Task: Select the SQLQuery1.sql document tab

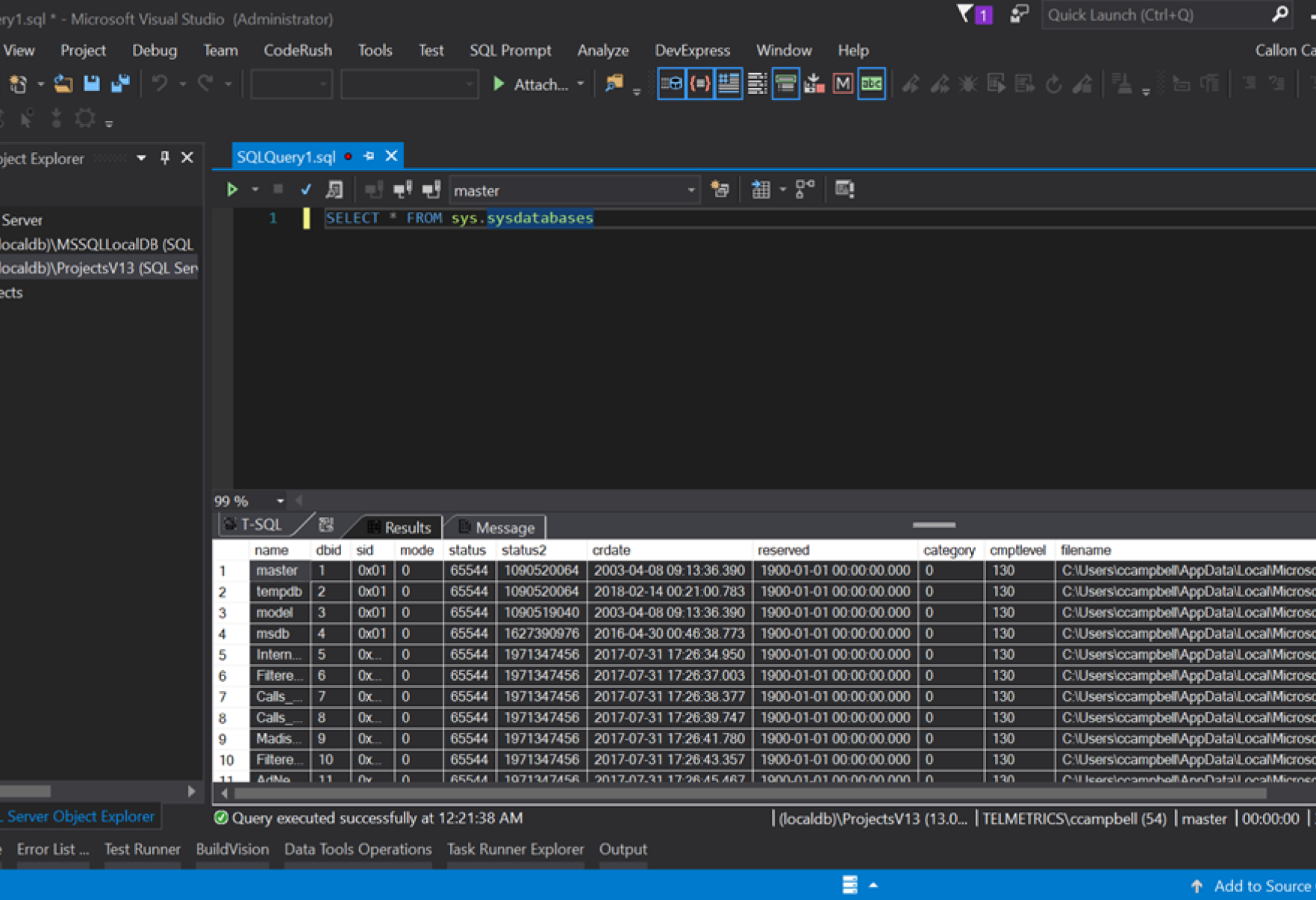Action: (x=286, y=157)
